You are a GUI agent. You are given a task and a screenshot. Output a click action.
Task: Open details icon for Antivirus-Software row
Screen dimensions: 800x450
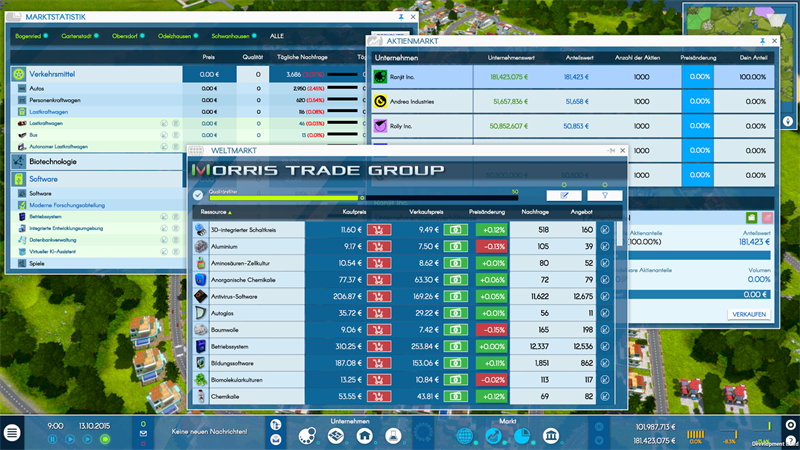(606, 297)
